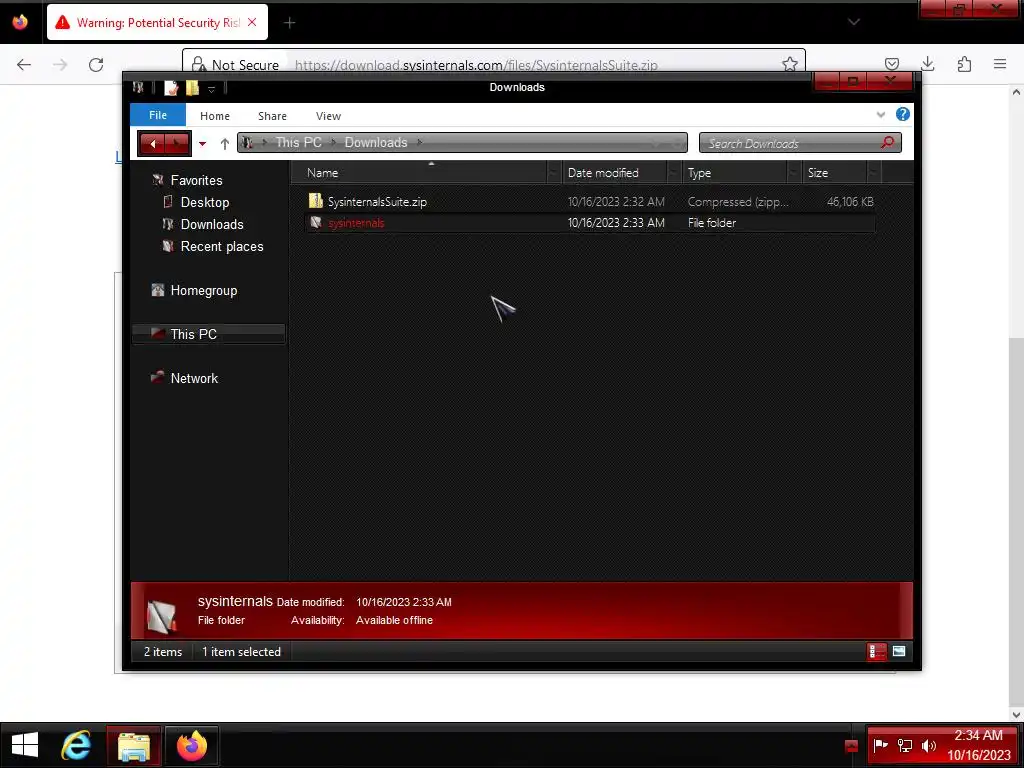Open the Size column filter dropdown

click(874, 173)
